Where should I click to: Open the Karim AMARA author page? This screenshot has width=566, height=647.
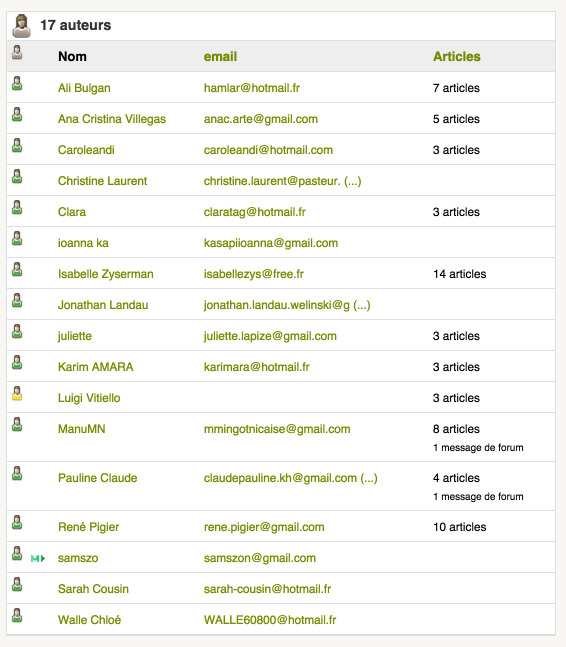96,367
